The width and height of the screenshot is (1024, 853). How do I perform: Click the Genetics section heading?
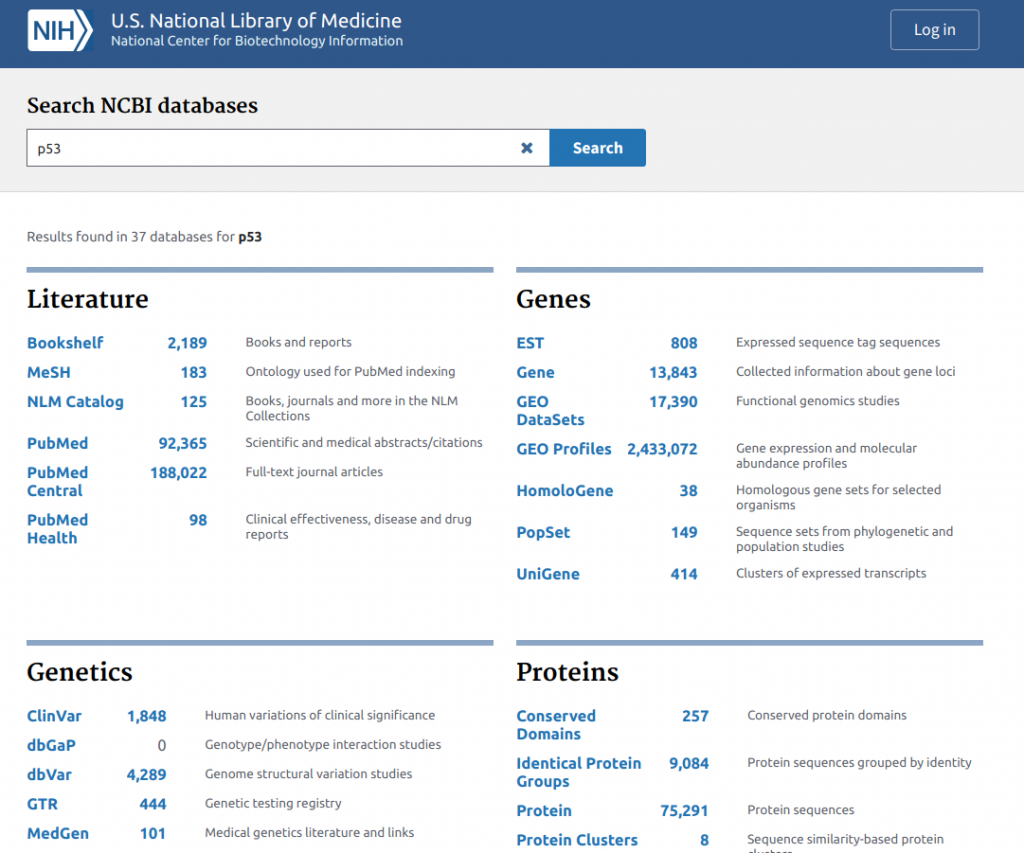click(80, 672)
